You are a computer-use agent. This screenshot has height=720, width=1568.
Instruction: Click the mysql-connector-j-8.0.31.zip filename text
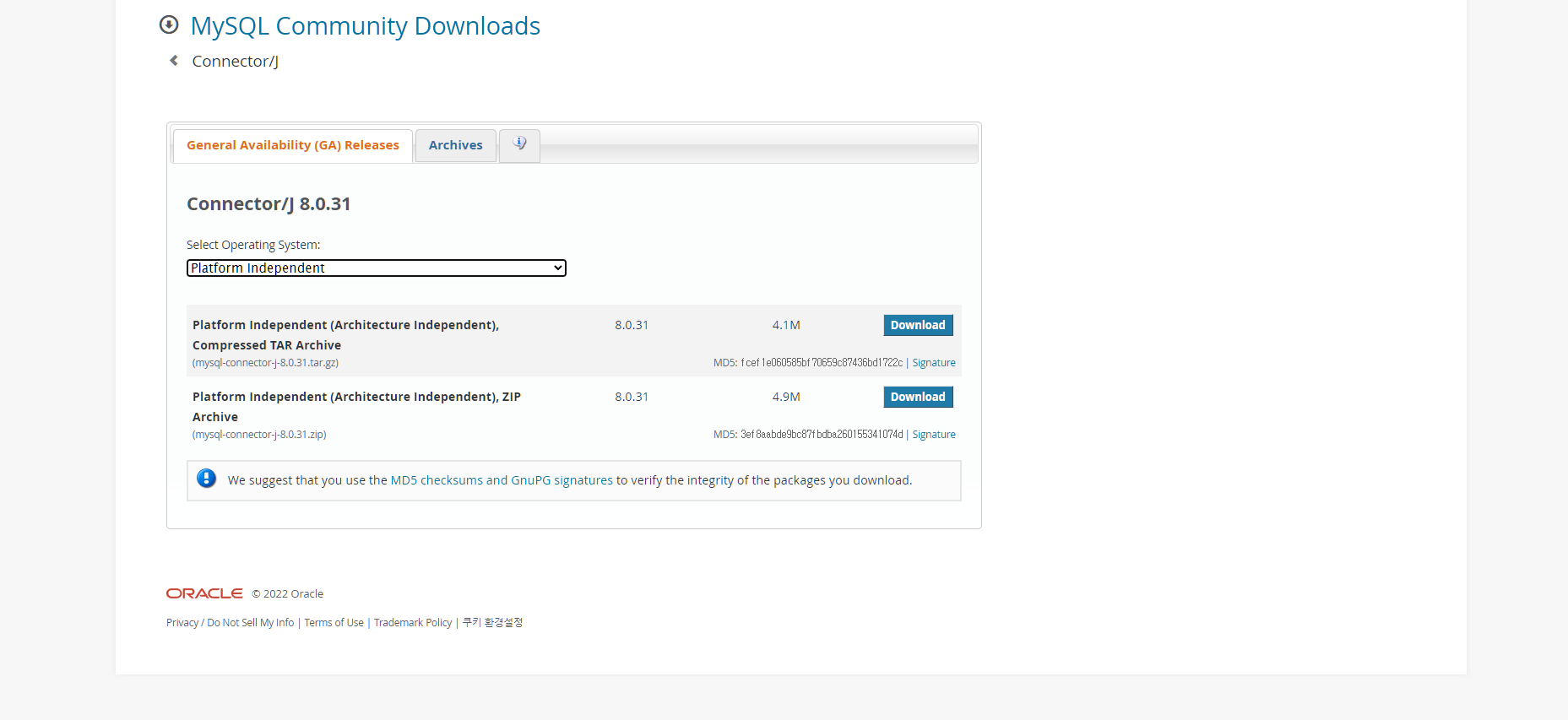tap(259, 435)
